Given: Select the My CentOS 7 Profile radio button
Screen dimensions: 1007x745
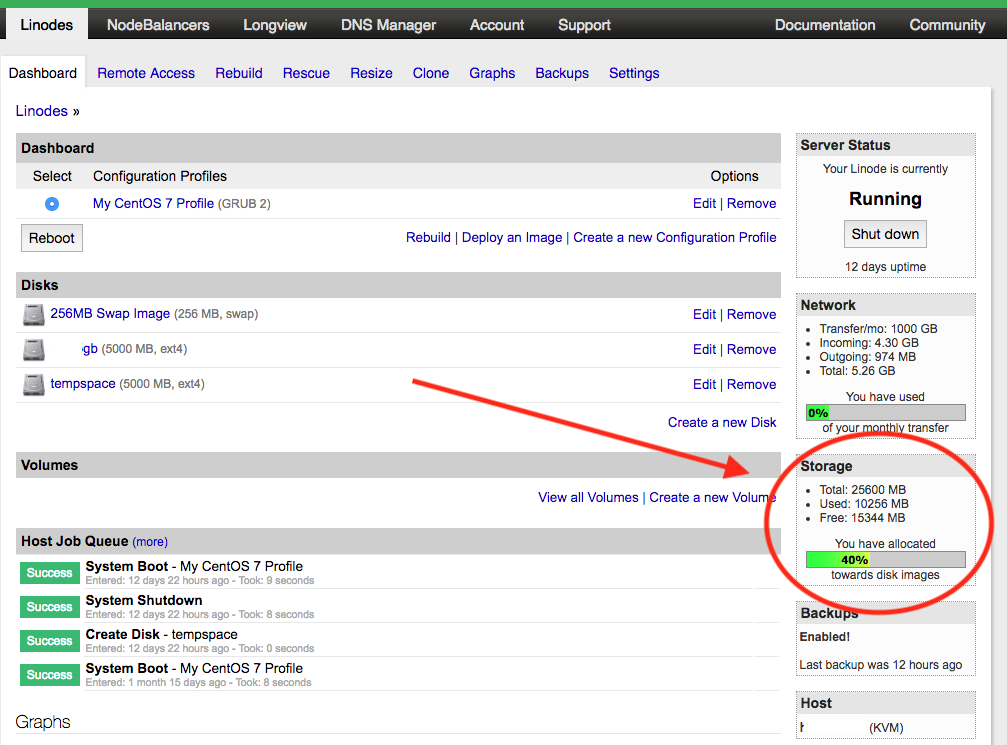Looking at the screenshot, I should (52, 204).
